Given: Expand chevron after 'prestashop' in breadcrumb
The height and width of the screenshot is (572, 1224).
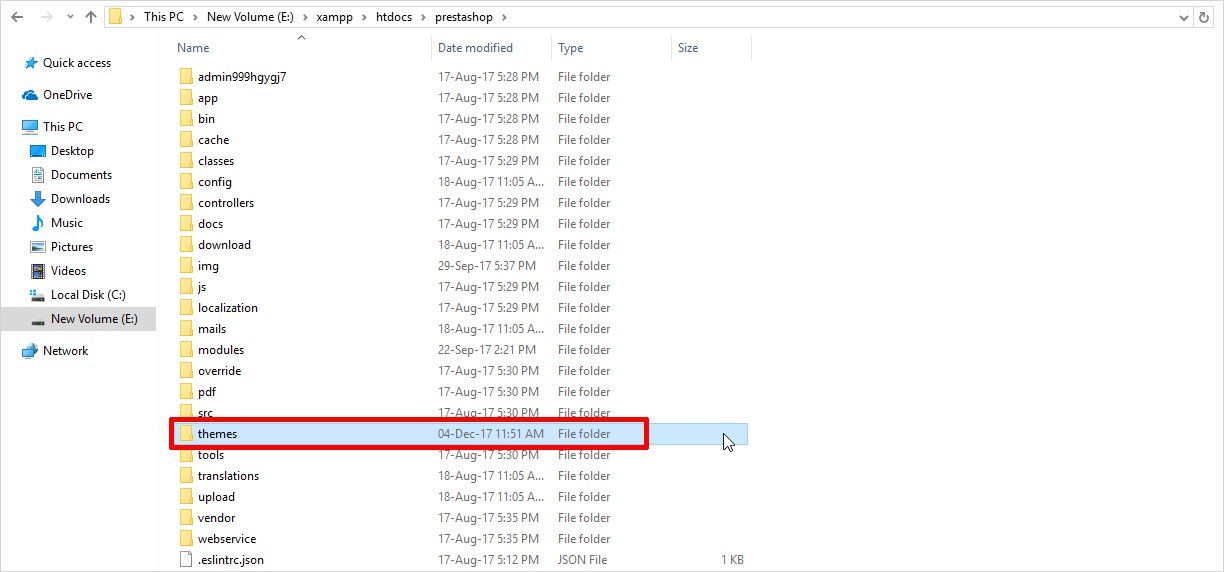Looking at the screenshot, I should pyautogui.click(x=504, y=17).
